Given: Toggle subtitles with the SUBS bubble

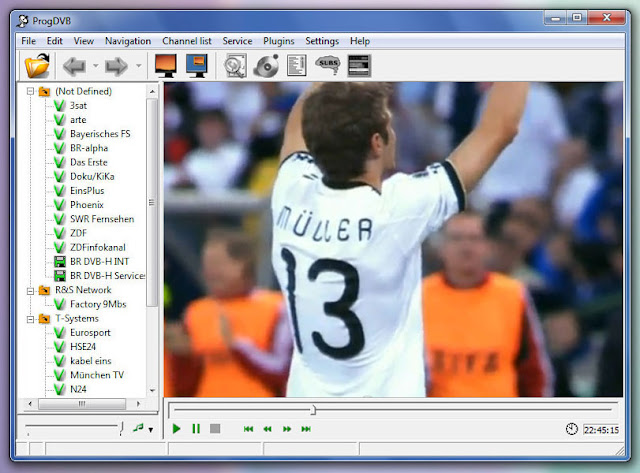Looking at the screenshot, I should [328, 64].
